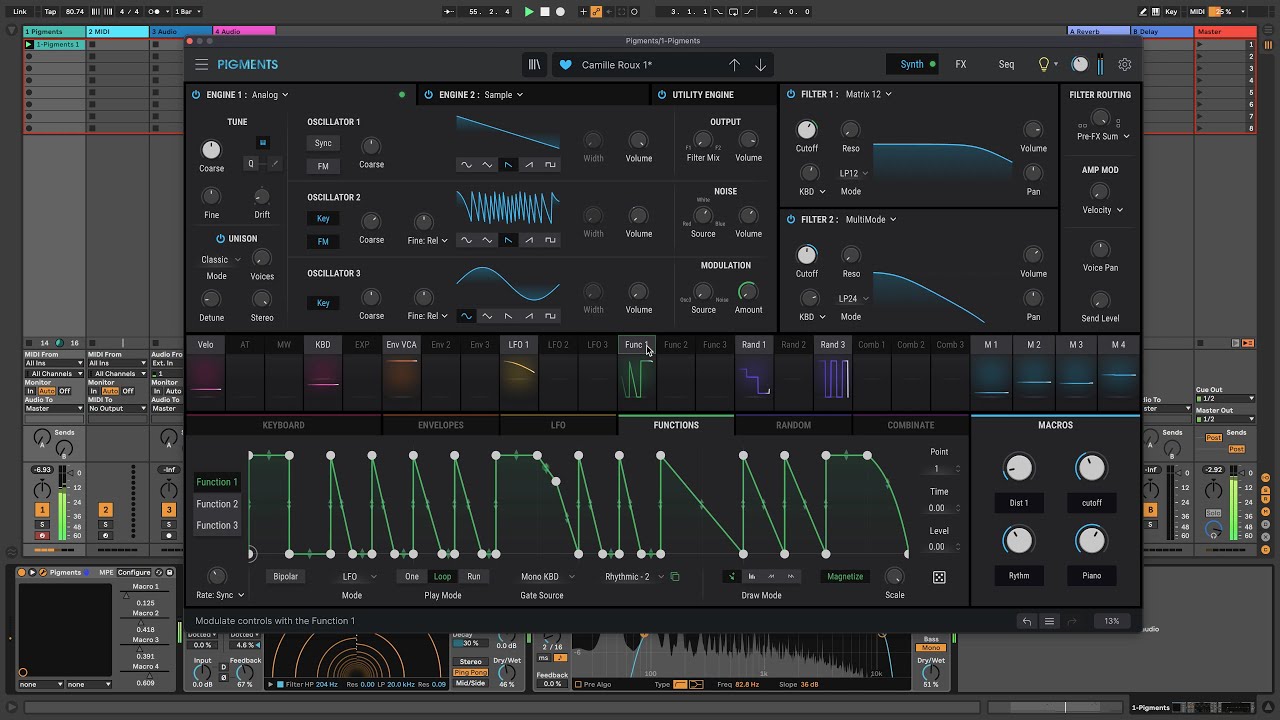Click Filter 1 Cutoff knob
1280x720 pixels.
[x=806, y=130]
